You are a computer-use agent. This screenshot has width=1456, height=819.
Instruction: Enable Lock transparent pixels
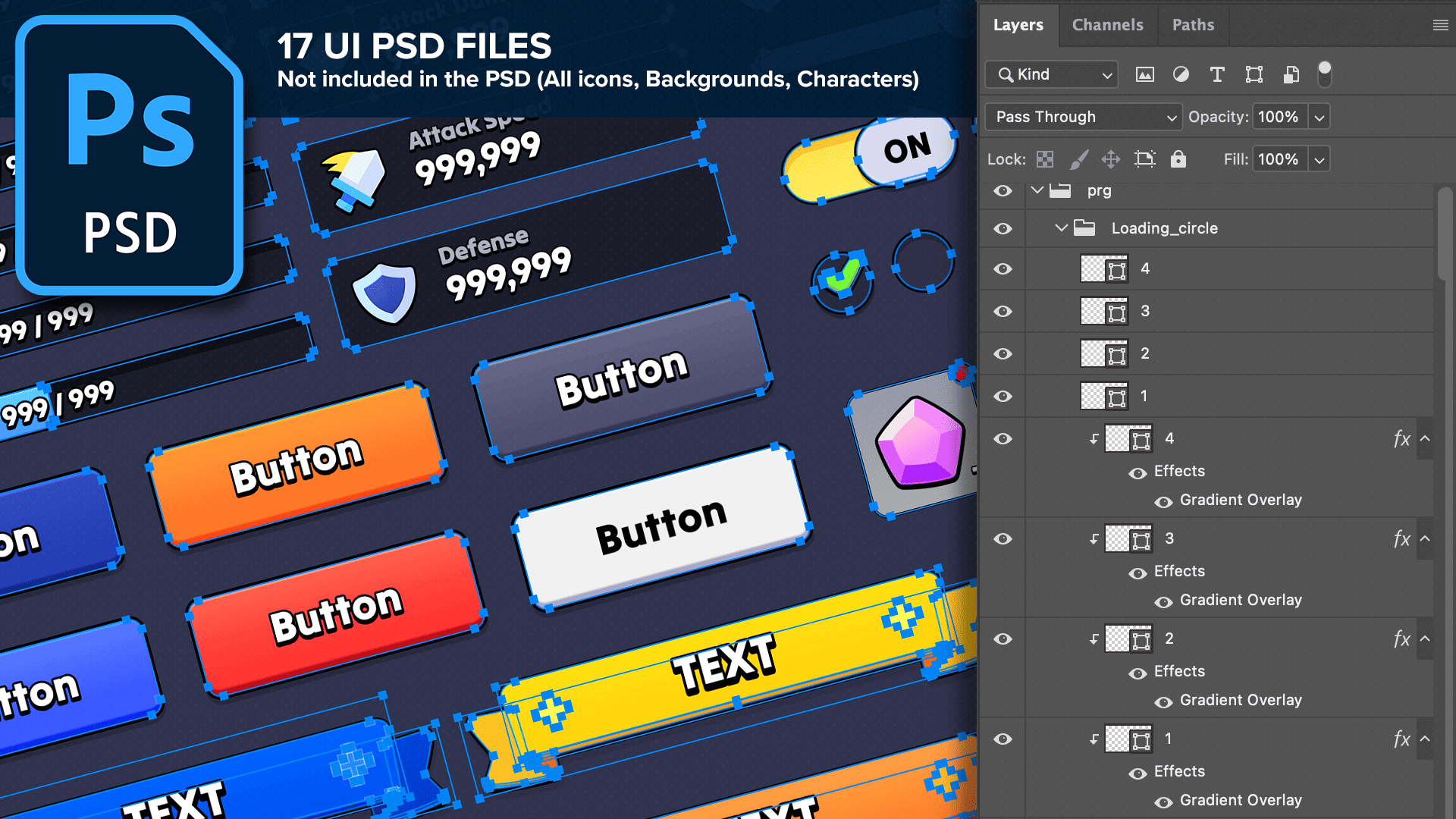tap(1044, 159)
